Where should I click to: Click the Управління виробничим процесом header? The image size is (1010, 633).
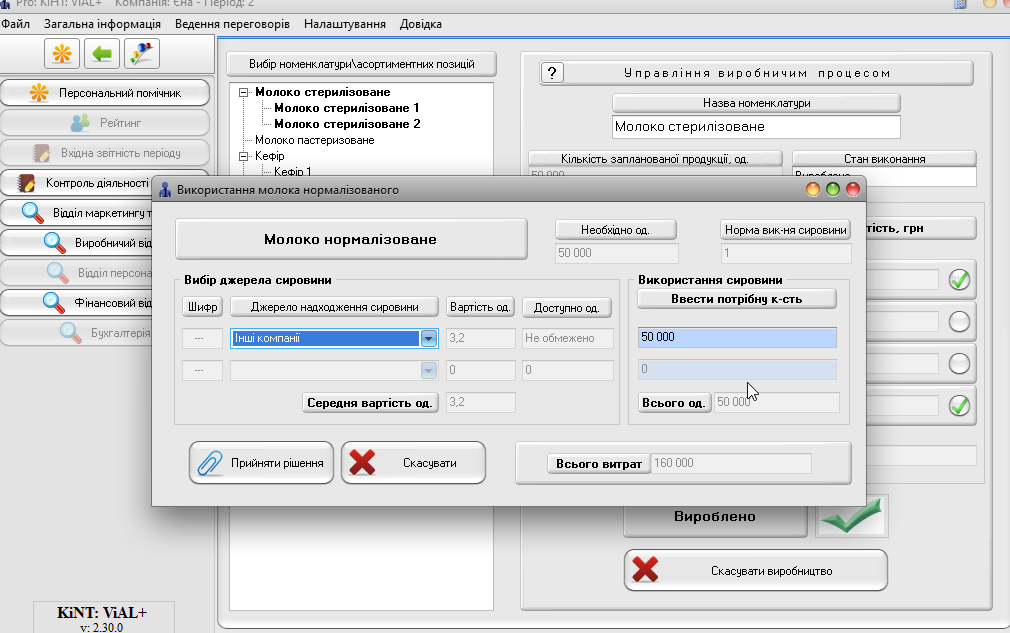[758, 73]
